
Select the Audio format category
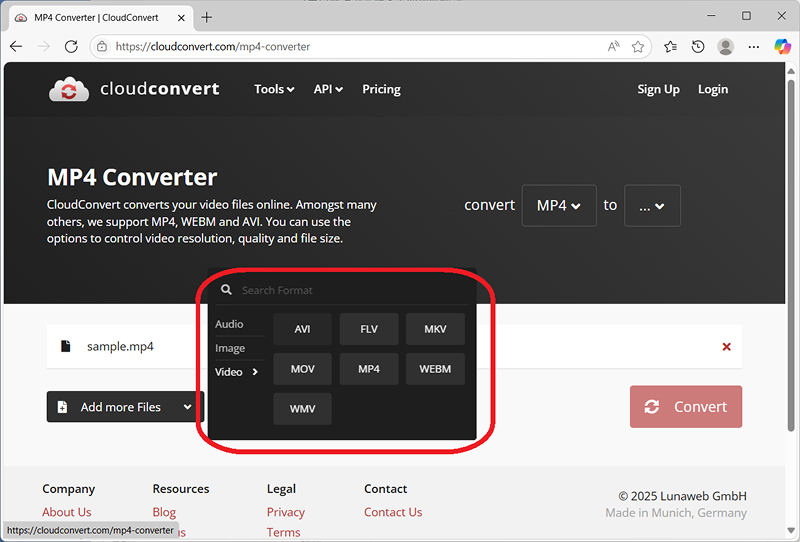coord(229,324)
